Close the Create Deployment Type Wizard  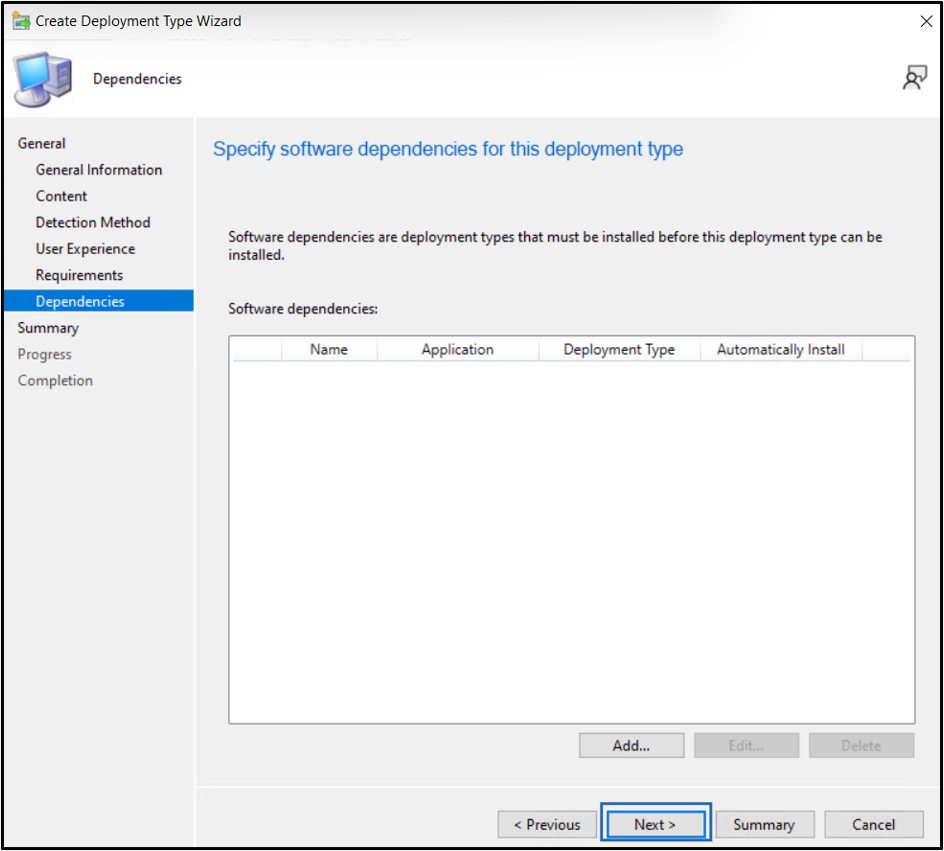[x=926, y=22]
